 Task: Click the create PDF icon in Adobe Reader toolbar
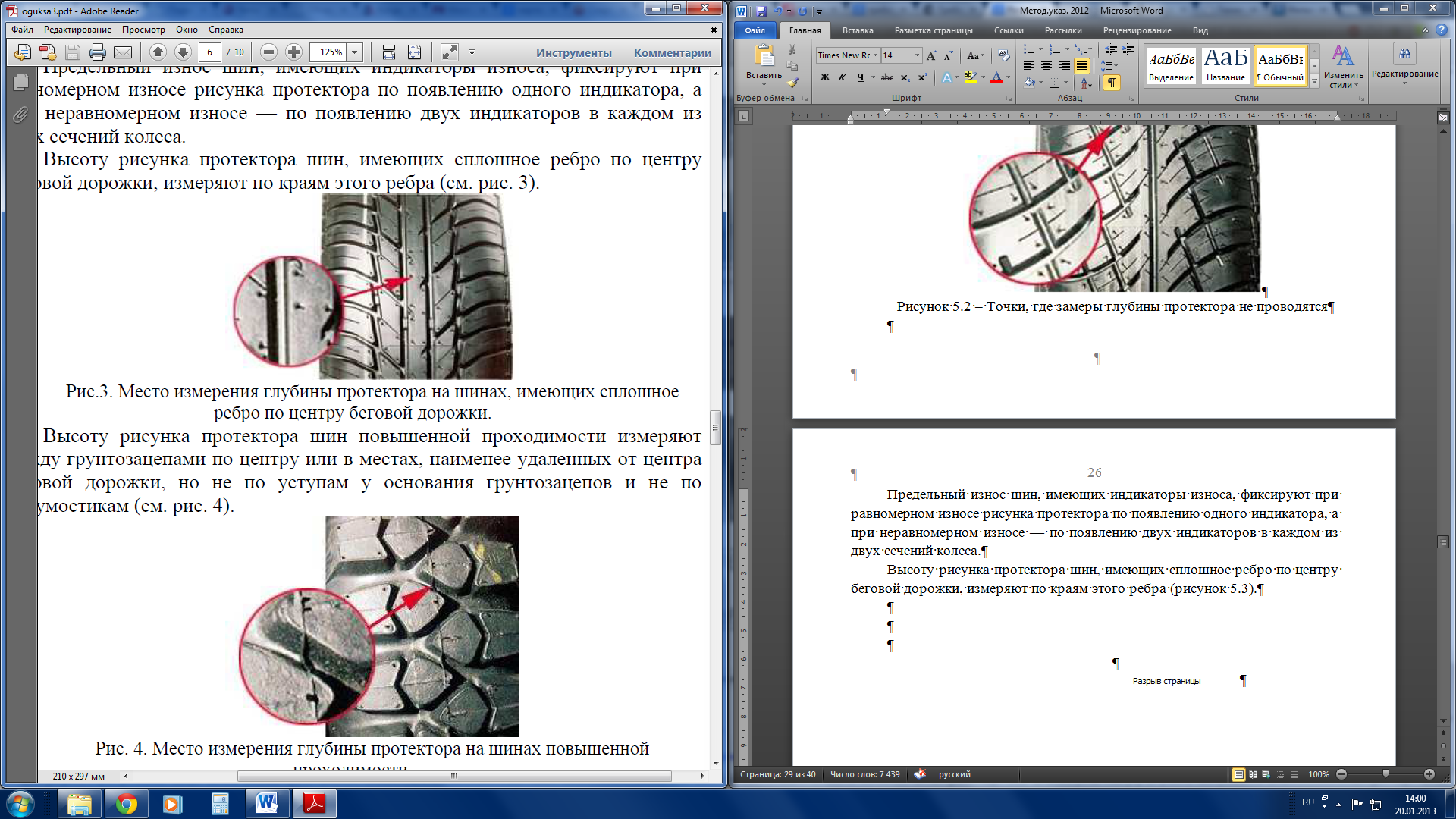[47, 52]
